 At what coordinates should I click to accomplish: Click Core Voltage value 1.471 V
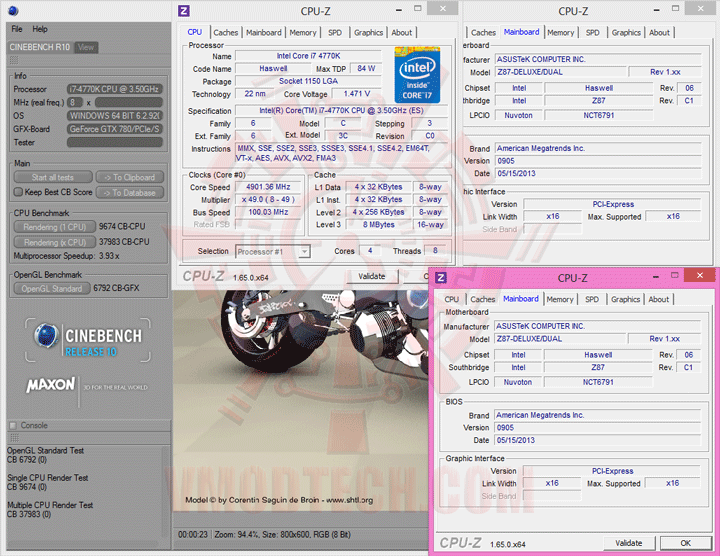[x=357, y=94]
